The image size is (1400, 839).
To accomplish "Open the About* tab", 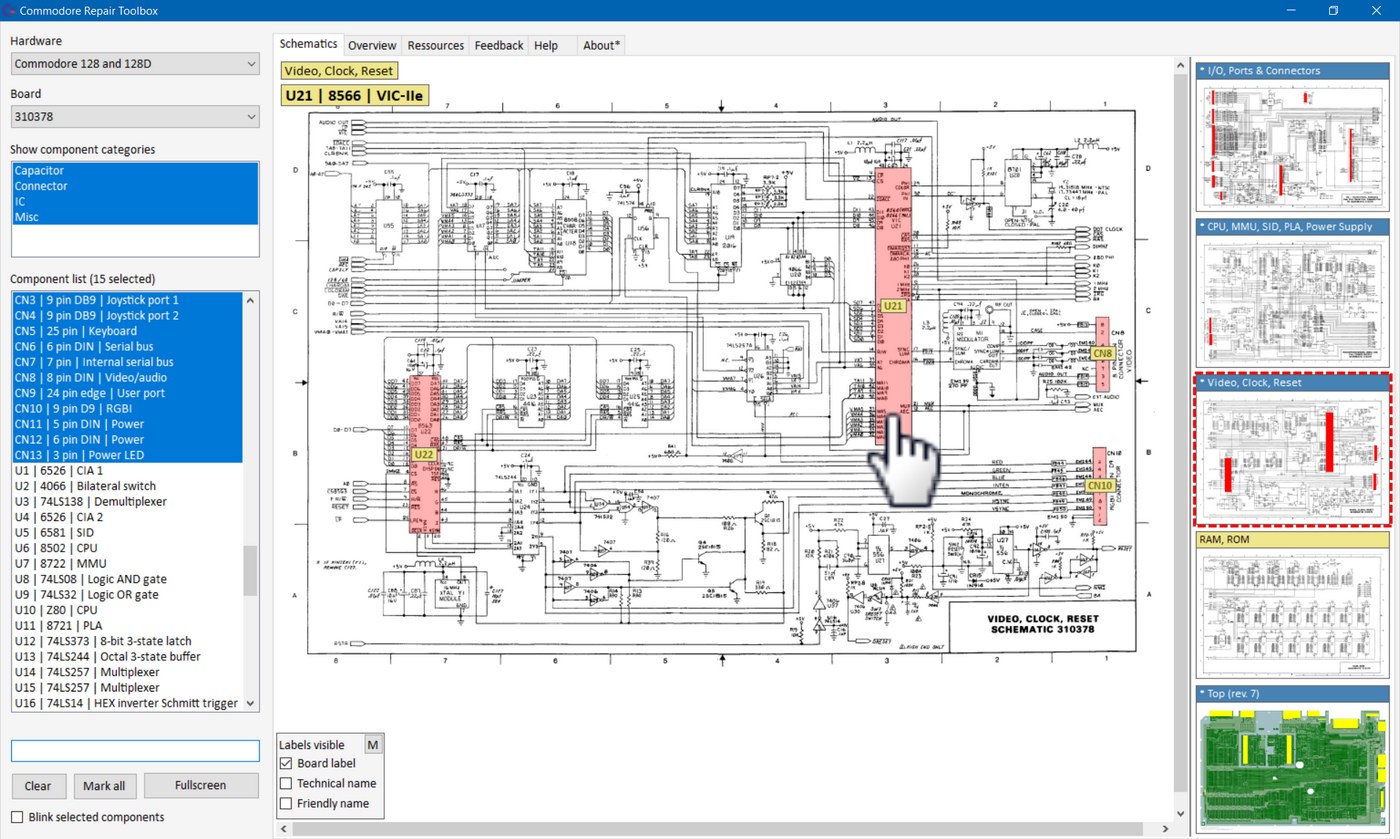I will (x=601, y=45).
